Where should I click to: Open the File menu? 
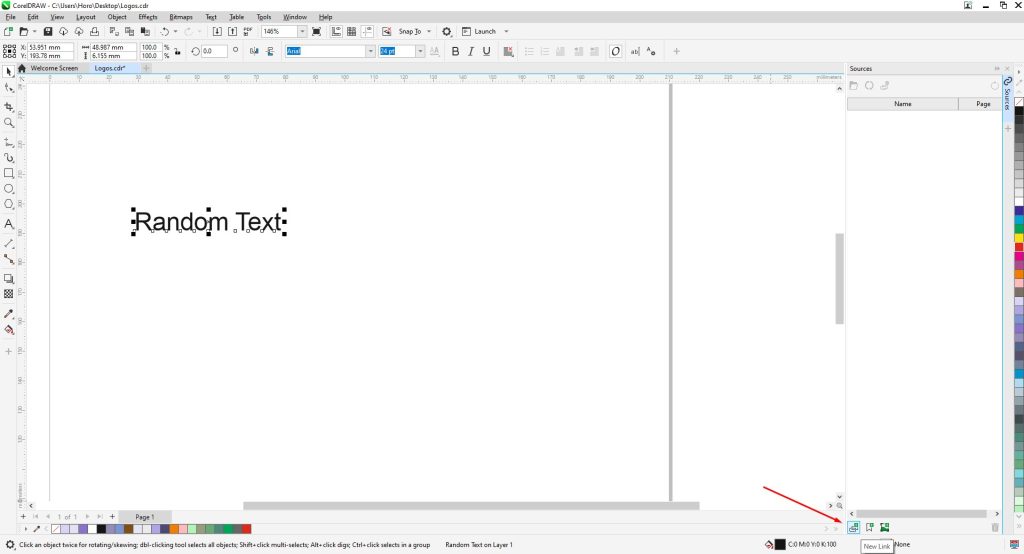(10, 17)
